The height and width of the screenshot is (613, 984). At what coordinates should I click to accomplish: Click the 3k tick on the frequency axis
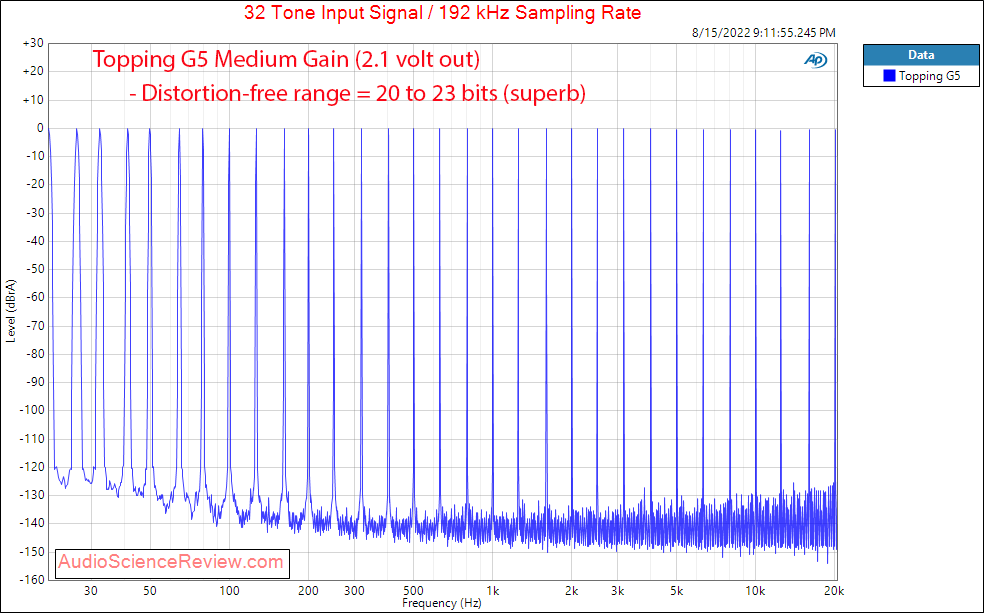618,590
